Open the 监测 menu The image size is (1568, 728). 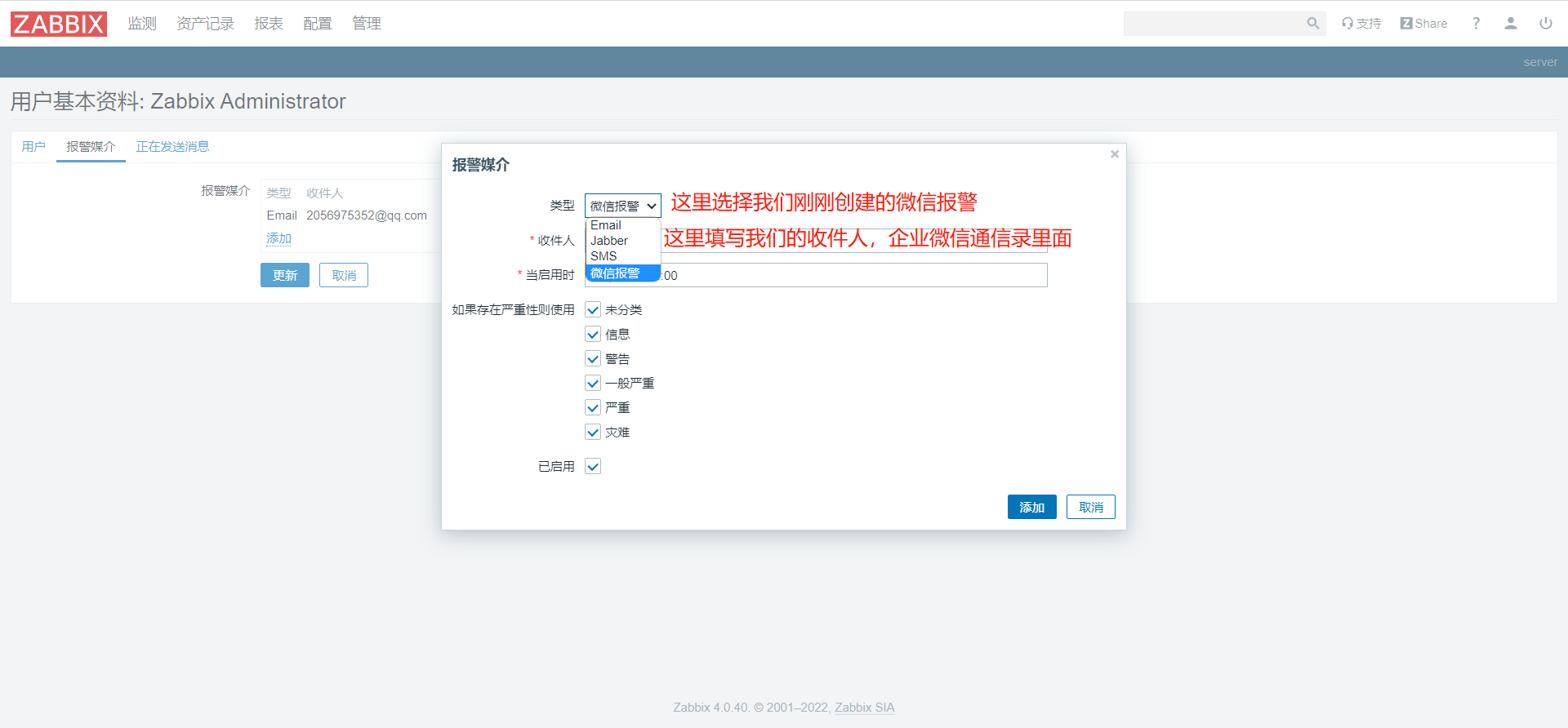[x=142, y=24]
